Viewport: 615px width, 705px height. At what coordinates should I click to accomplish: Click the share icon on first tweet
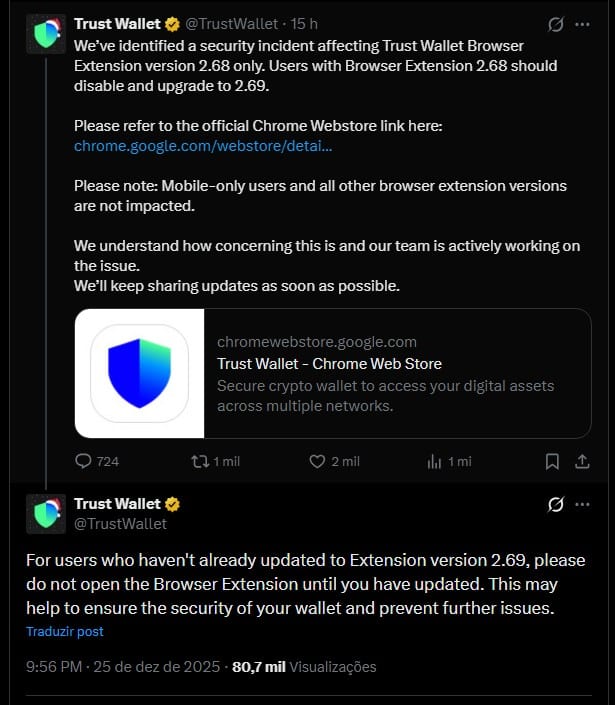582,461
